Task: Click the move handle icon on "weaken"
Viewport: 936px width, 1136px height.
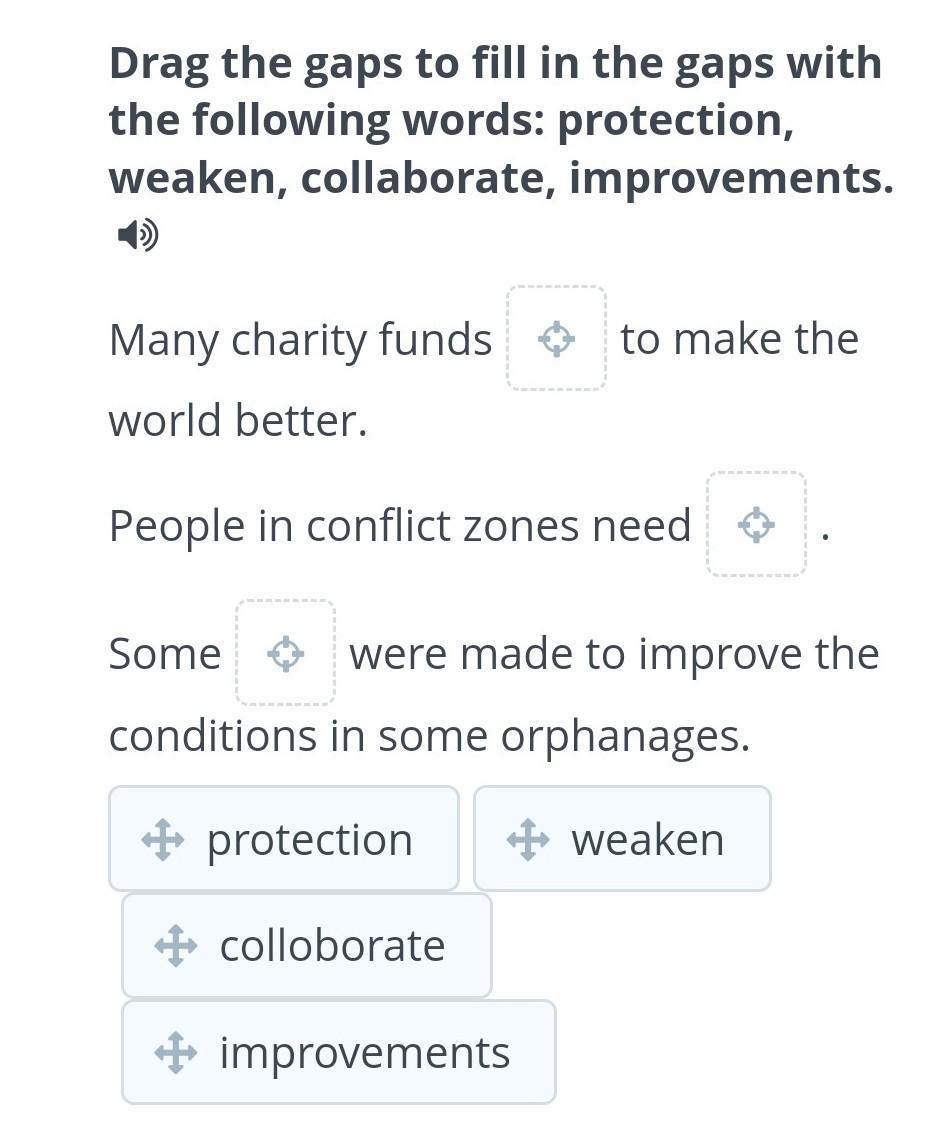Action: point(528,840)
